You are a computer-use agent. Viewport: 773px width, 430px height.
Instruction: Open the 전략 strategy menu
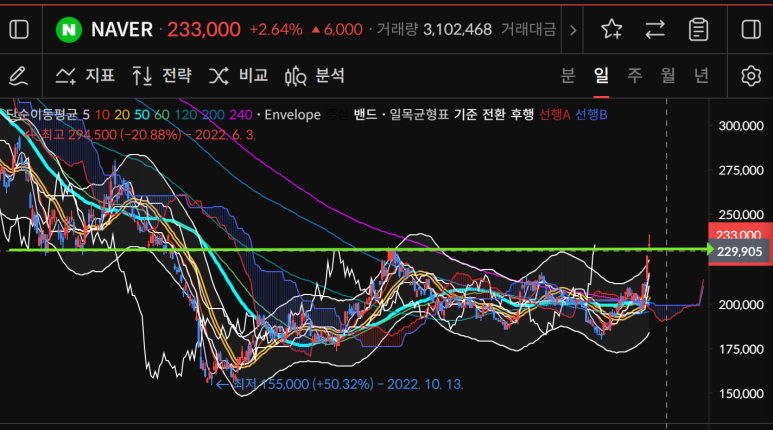tap(162, 76)
